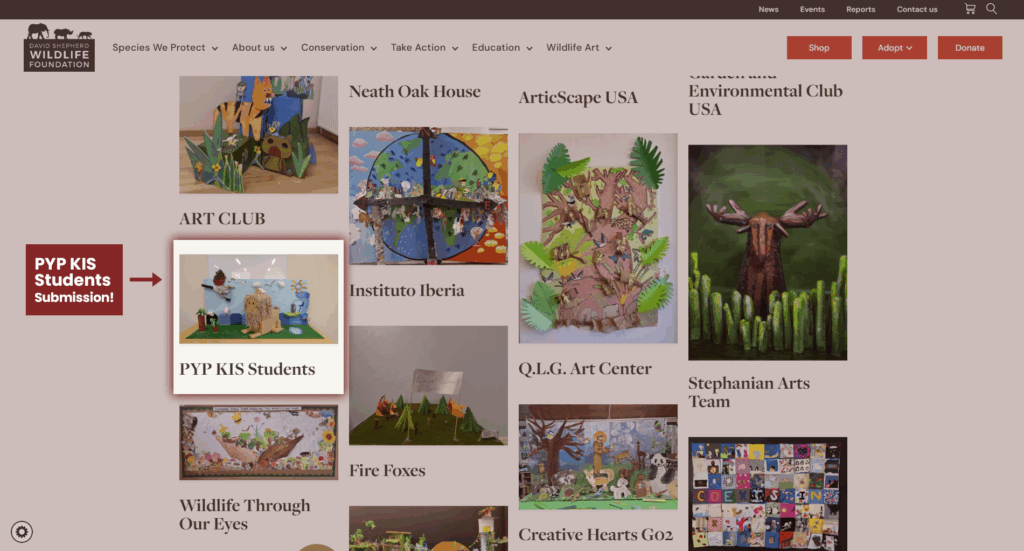1024x551 pixels.
Task: Open the Education dropdown
Action: (502, 48)
